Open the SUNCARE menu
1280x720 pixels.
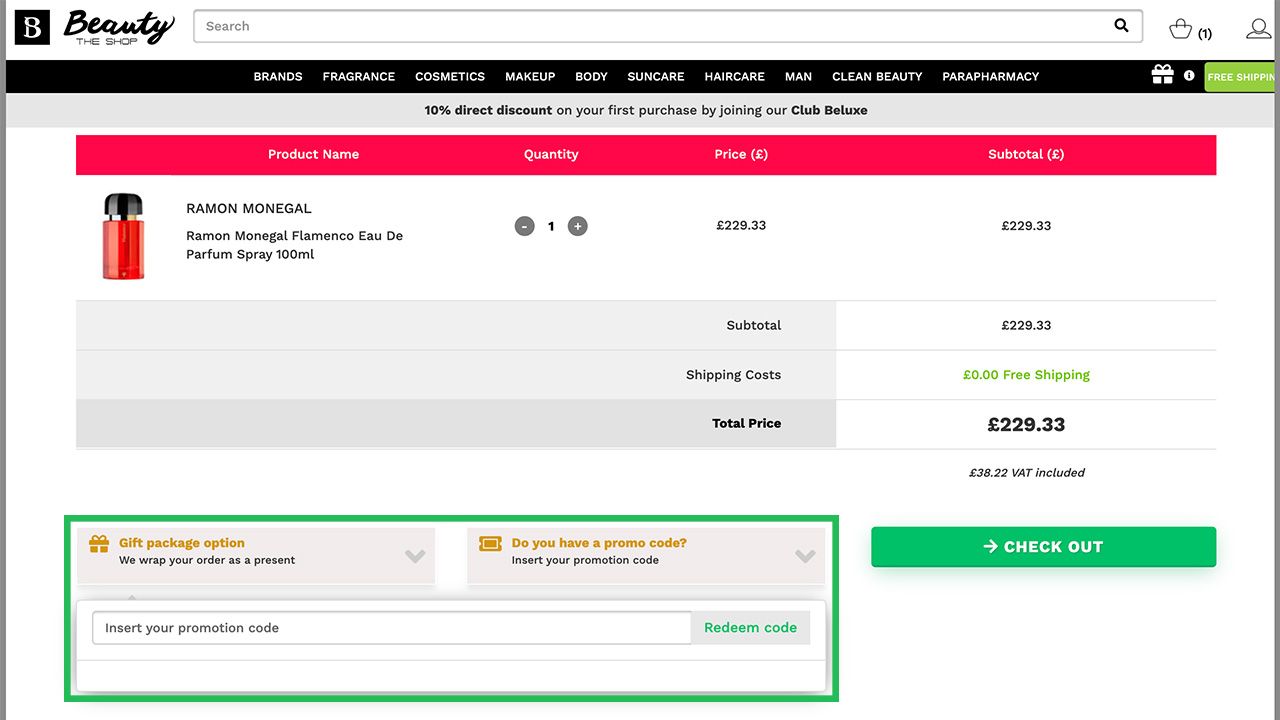656,76
